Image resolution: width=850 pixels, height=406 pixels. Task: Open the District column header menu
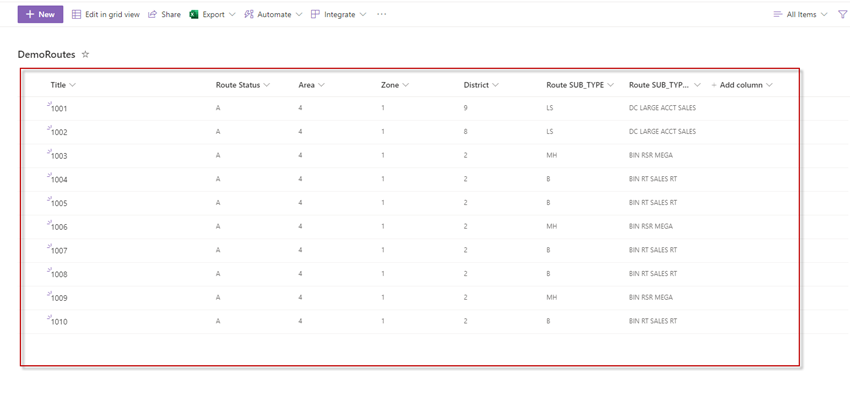pyautogui.click(x=481, y=85)
